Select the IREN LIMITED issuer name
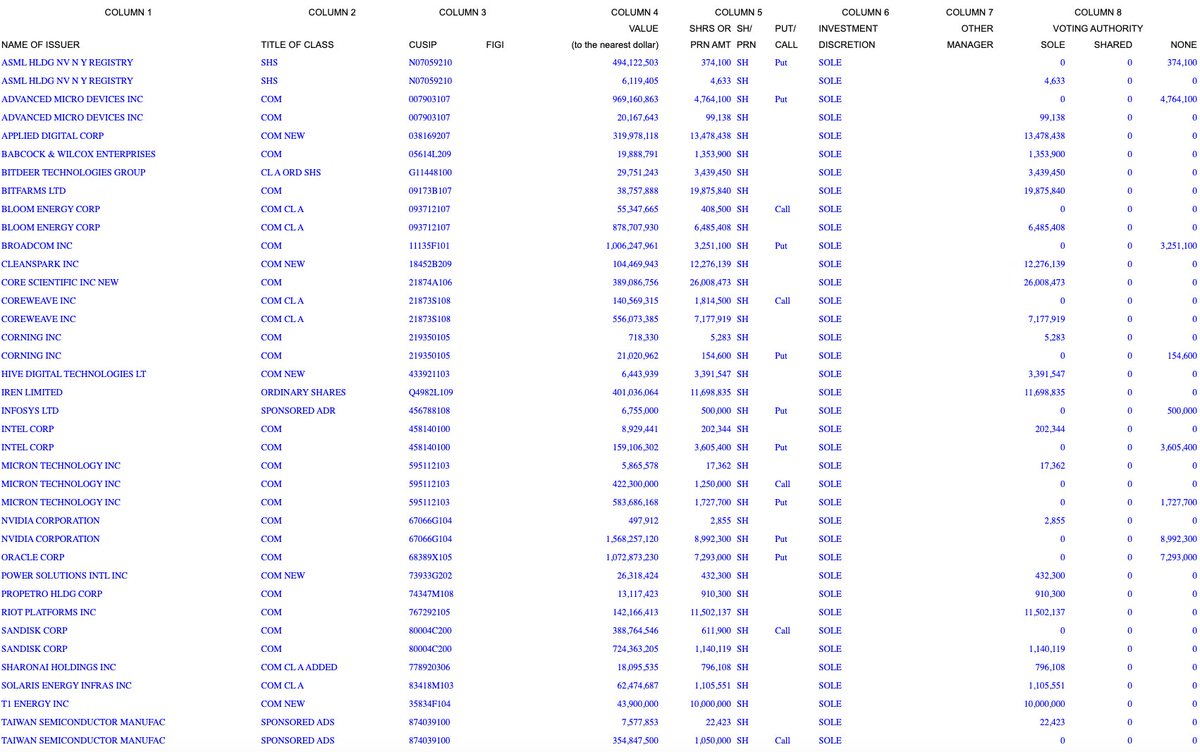The height and width of the screenshot is (752, 1200). click(32, 392)
